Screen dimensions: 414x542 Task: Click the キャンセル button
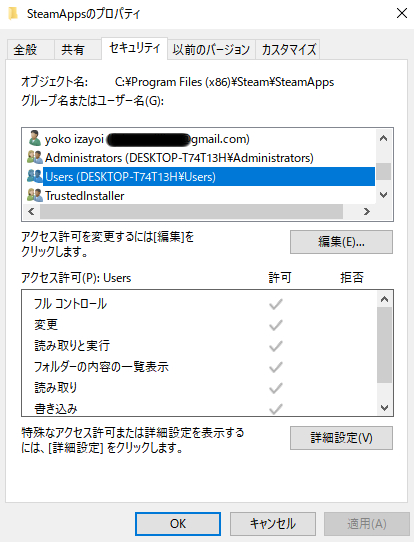pos(273,524)
